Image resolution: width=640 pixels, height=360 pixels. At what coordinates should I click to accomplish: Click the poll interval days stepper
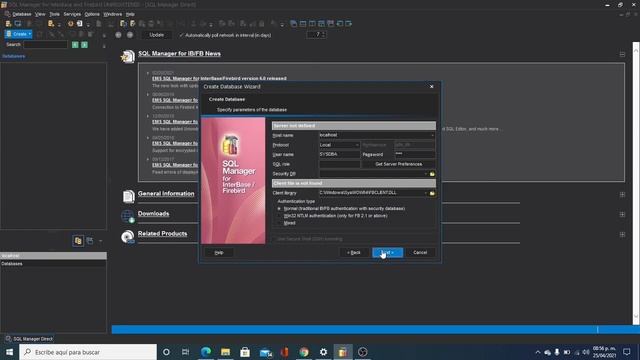[x=324, y=35]
